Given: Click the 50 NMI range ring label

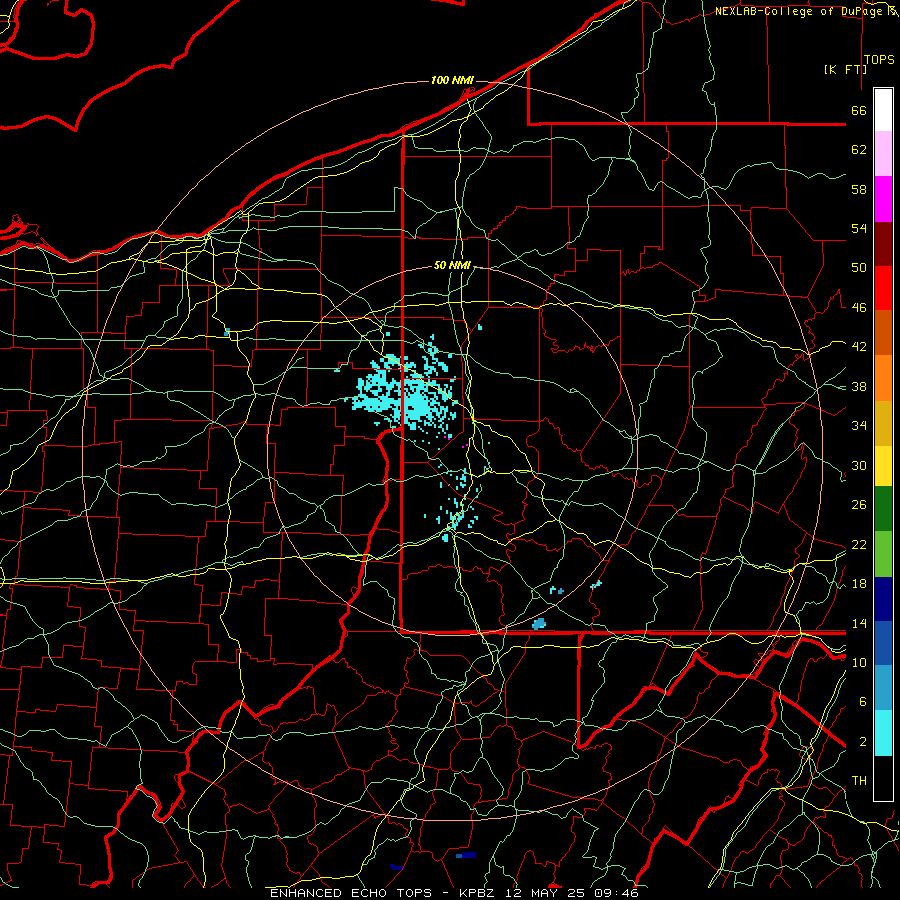Looking at the screenshot, I should pyautogui.click(x=452, y=265).
